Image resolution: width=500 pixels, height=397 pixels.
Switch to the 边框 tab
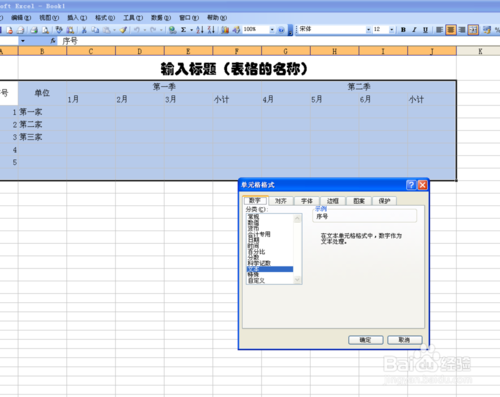[333, 201]
